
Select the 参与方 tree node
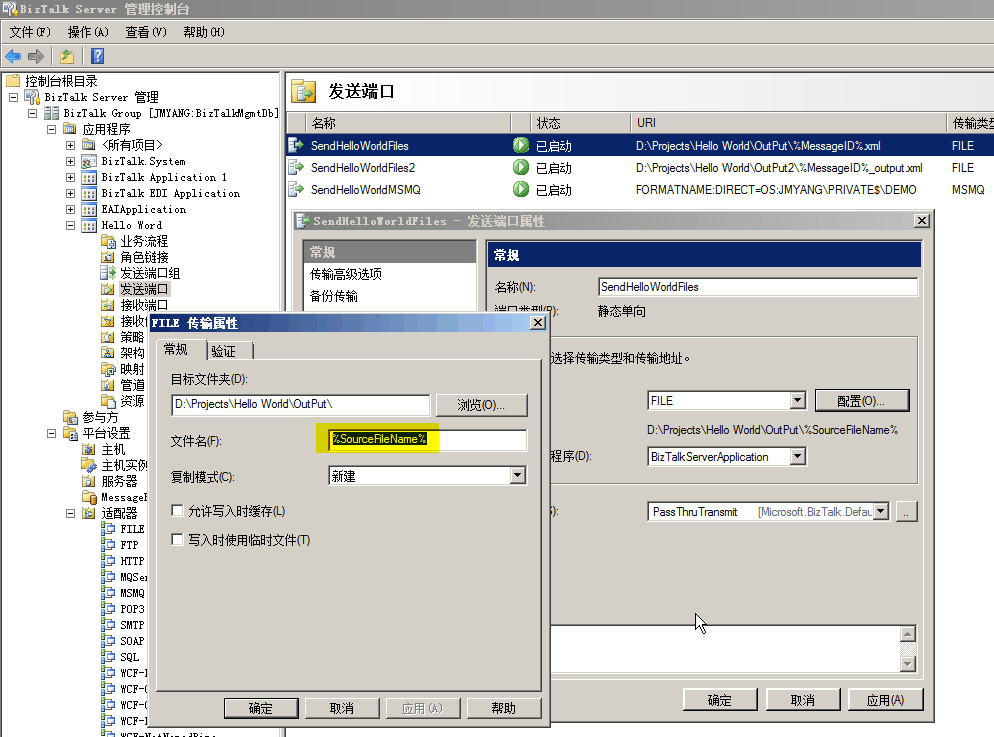[x=100, y=417]
